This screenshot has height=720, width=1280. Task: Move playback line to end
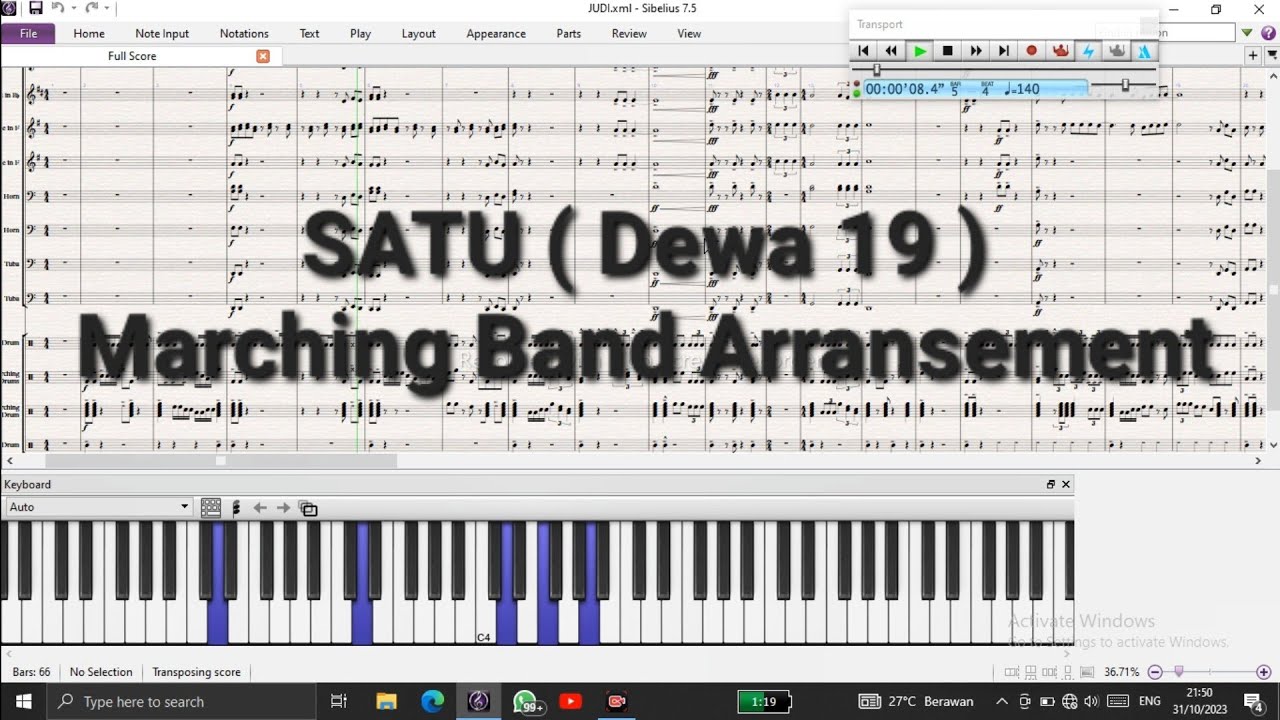(x=1004, y=51)
